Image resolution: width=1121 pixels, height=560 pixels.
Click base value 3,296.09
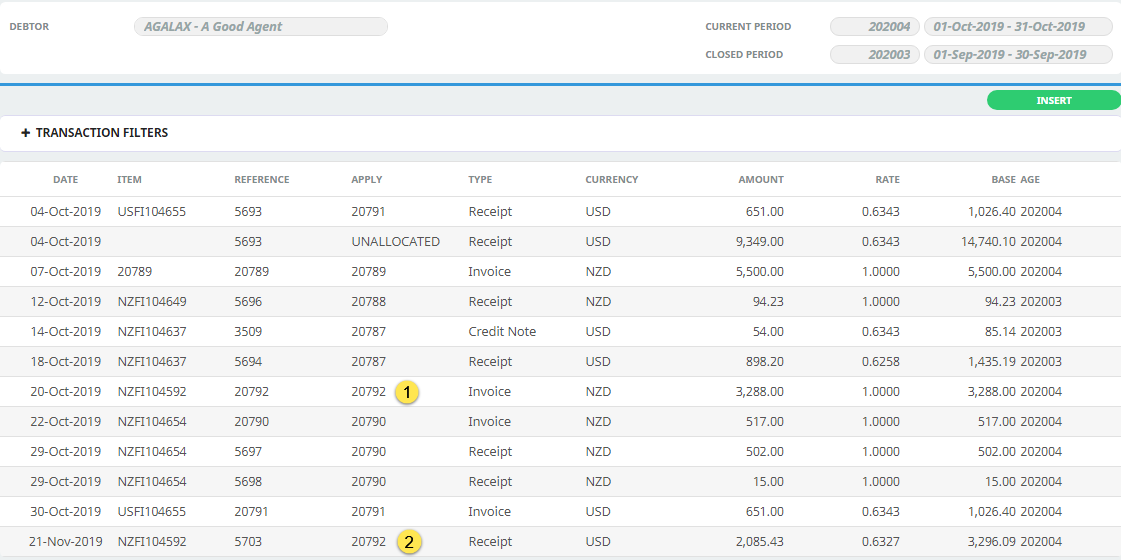pyautogui.click(x=992, y=542)
